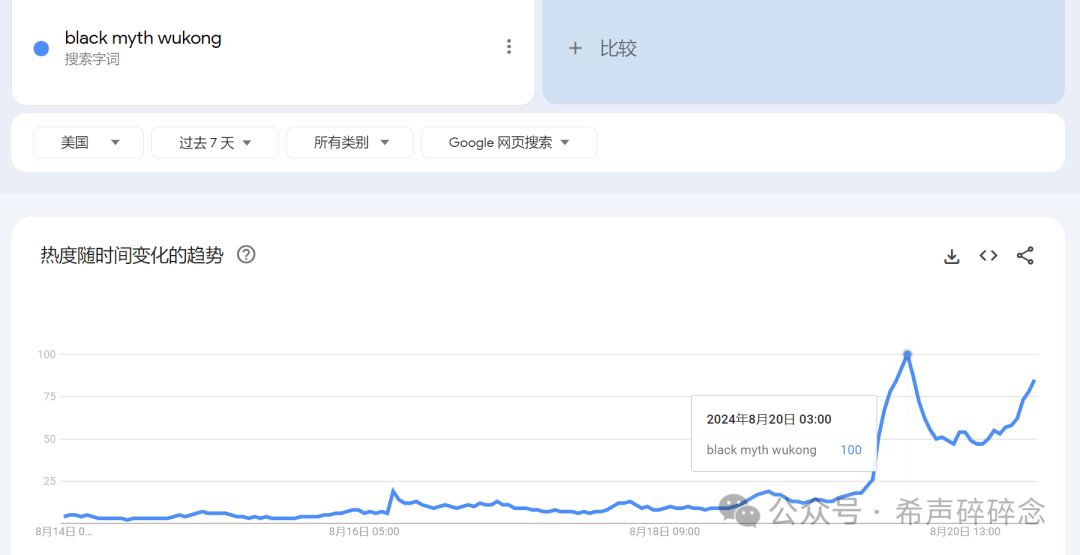Image resolution: width=1080 pixels, height=555 pixels.
Task: Open the help icon beside 热度随时间变化的趋势
Action: point(246,255)
